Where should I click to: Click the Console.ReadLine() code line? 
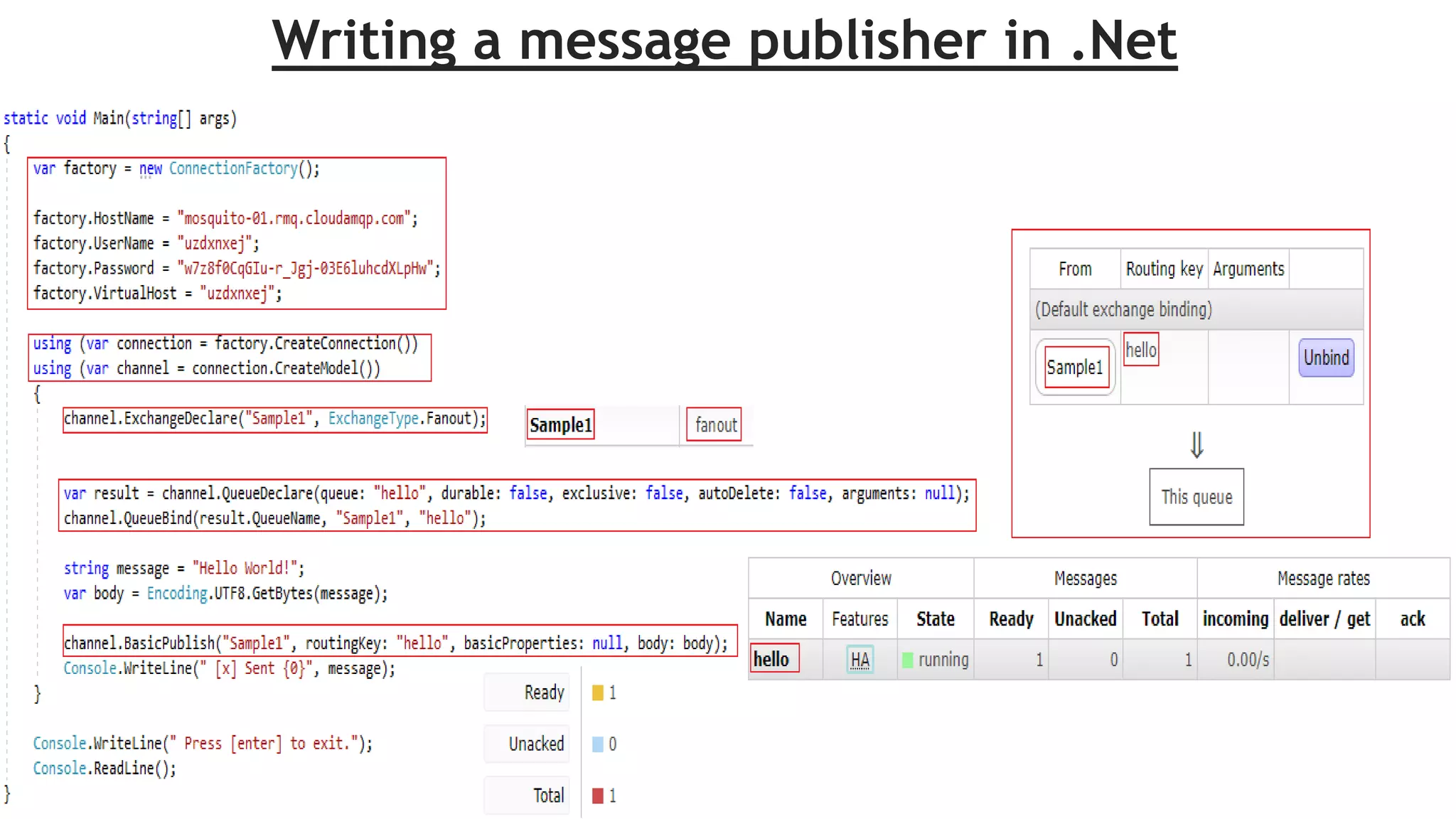coord(105,769)
